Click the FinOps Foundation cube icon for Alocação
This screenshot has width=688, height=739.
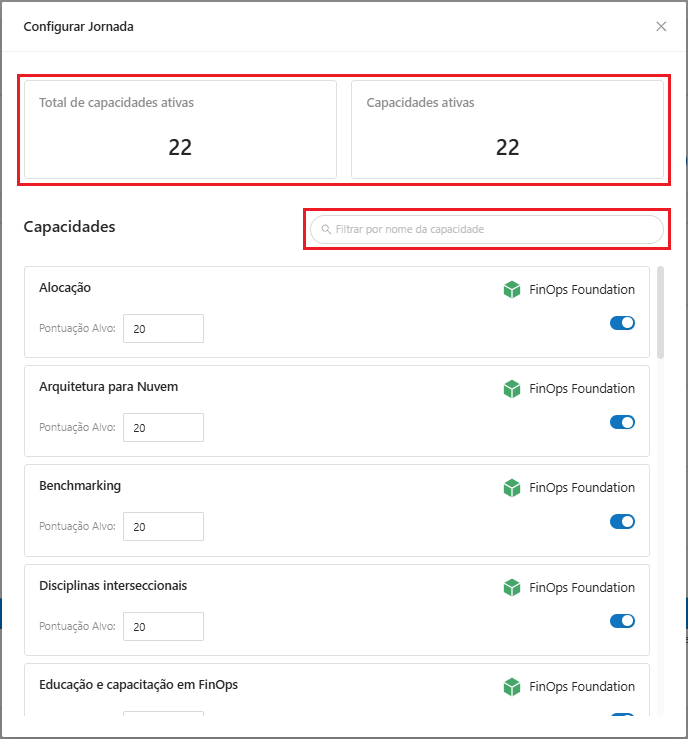512,290
